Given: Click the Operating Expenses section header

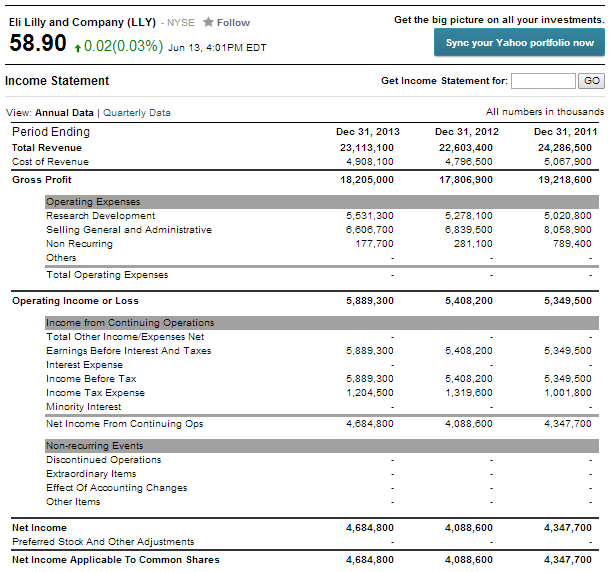Looking at the screenshot, I should pyautogui.click(x=322, y=202).
